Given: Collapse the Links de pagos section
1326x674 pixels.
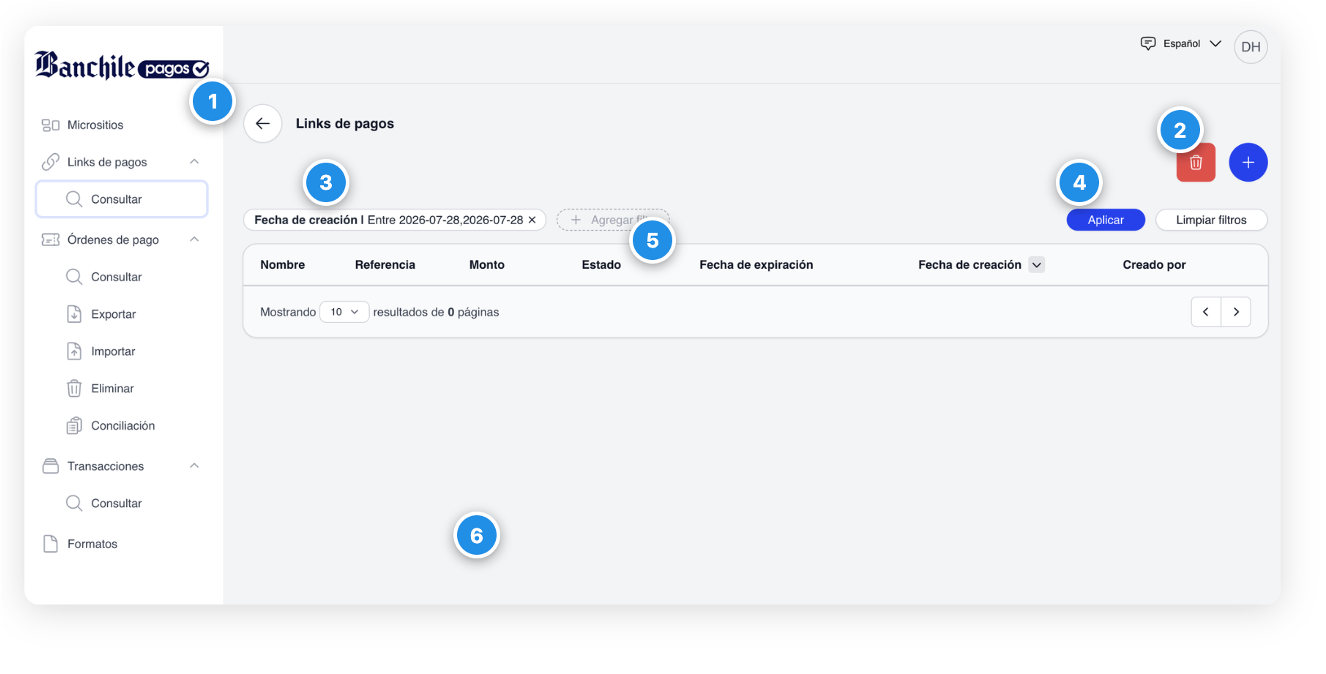Looking at the screenshot, I should [194, 162].
